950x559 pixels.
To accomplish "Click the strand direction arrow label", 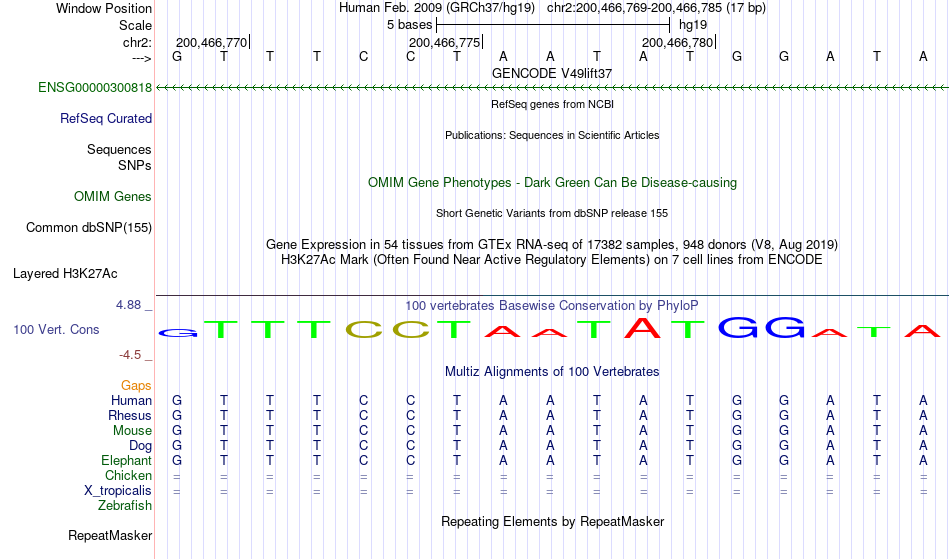I will pyautogui.click(x=141, y=58).
